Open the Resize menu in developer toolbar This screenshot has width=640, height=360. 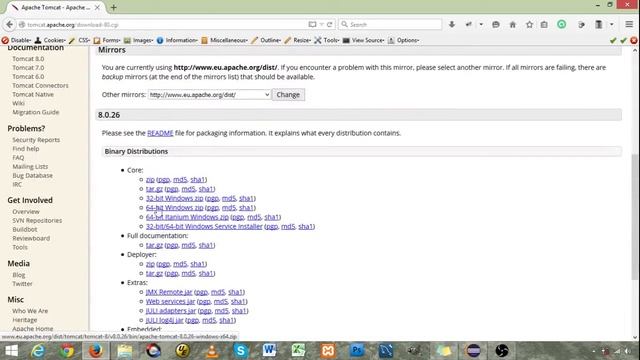coord(298,40)
